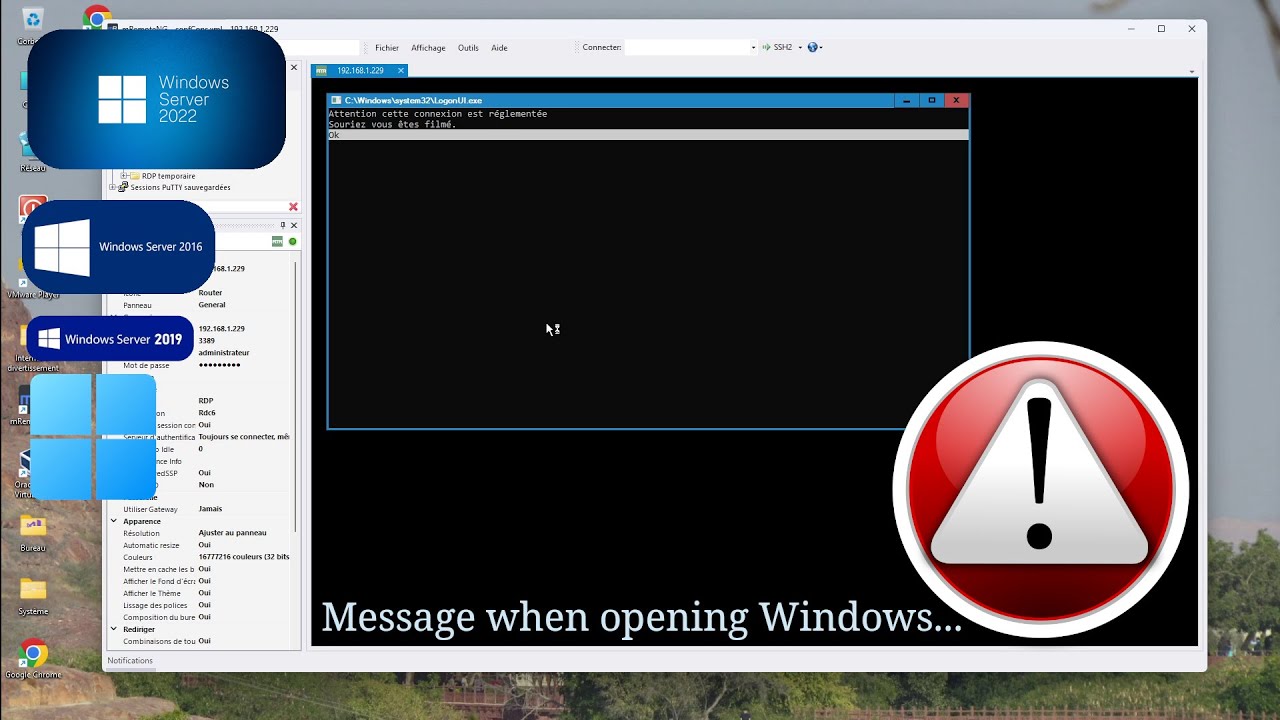Open Google Chrome desktop shortcut

[33, 659]
